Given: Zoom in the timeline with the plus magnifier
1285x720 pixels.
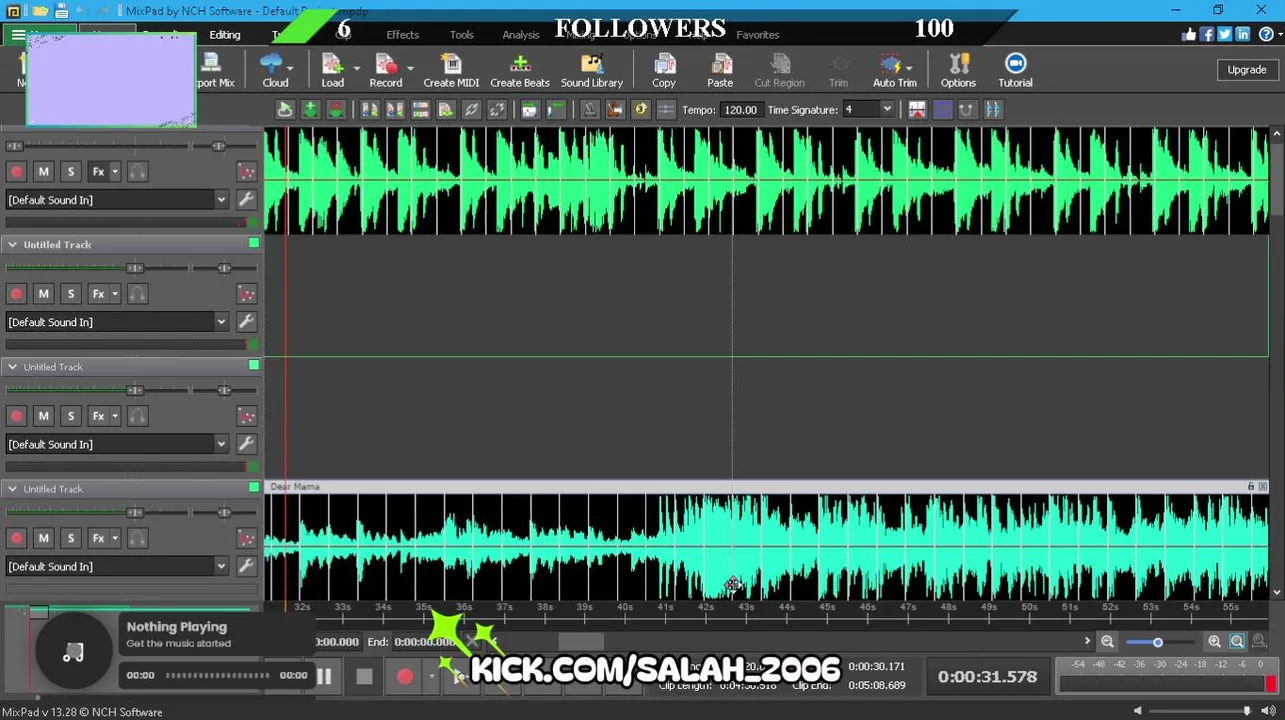Looking at the screenshot, I should [1214, 642].
